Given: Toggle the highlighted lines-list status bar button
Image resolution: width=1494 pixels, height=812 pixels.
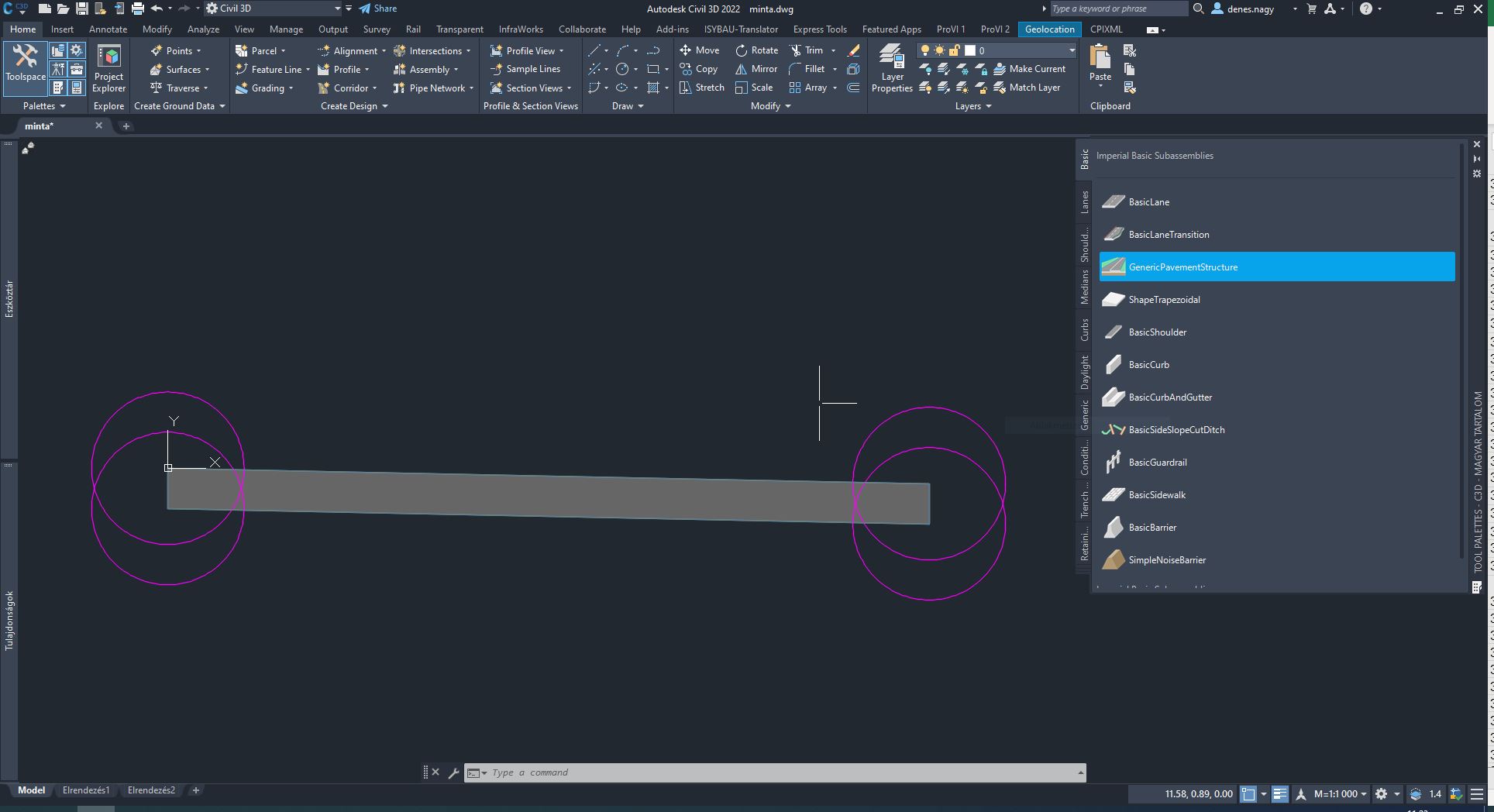Looking at the screenshot, I should [1280, 794].
